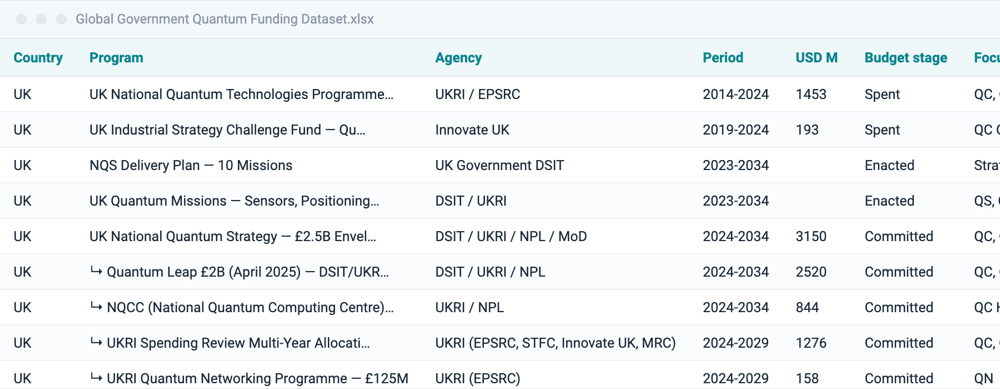The image size is (1000, 389).
Task: Select the UK National Quantum Technologies Programme cell
Action: [x=242, y=94]
